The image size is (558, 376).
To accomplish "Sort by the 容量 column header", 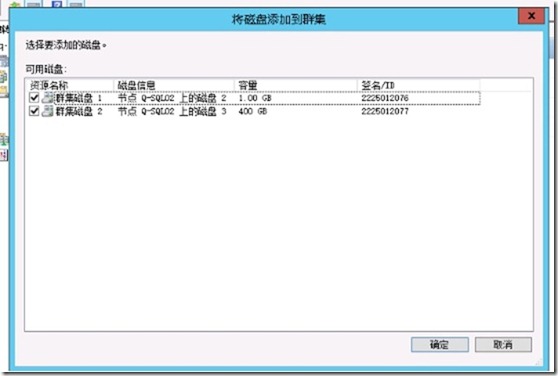I will point(295,85).
